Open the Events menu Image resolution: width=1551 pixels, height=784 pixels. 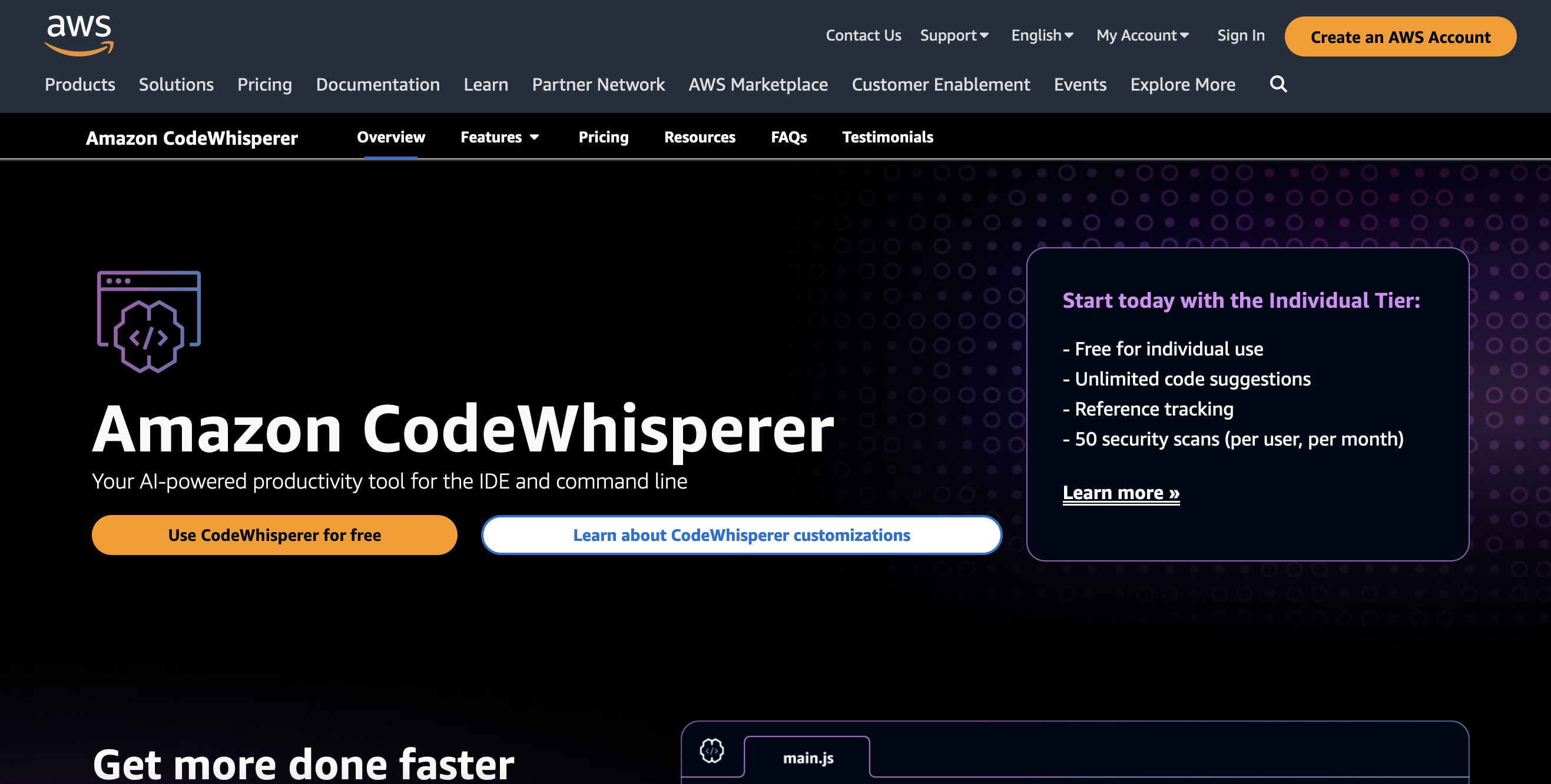click(1080, 84)
